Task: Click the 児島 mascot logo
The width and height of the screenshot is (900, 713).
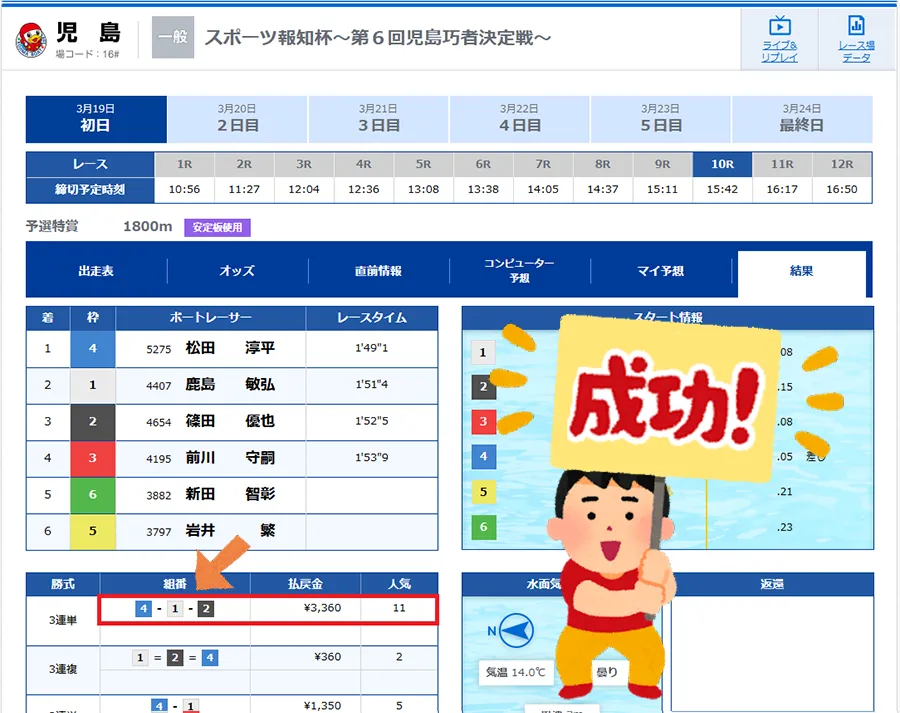Action: coord(30,40)
